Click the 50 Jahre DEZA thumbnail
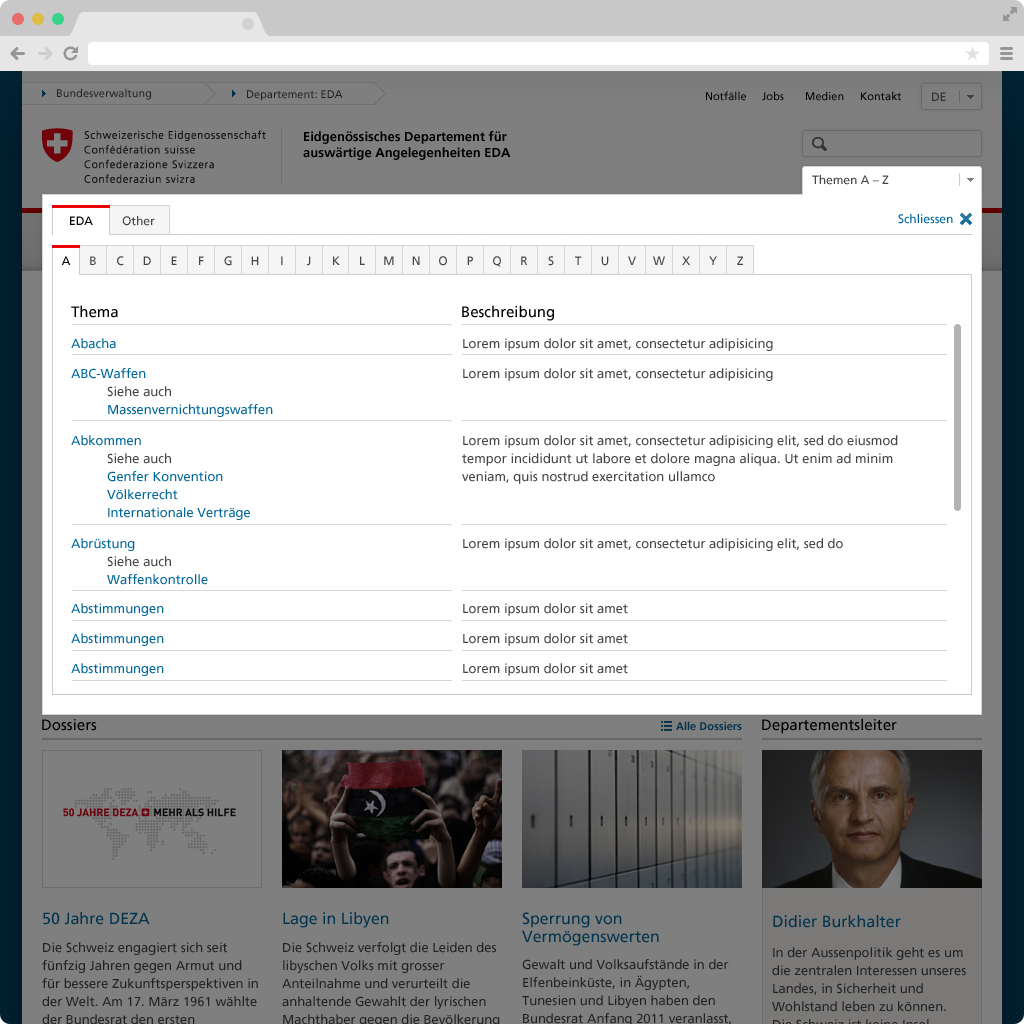1024x1024 pixels. 152,819
